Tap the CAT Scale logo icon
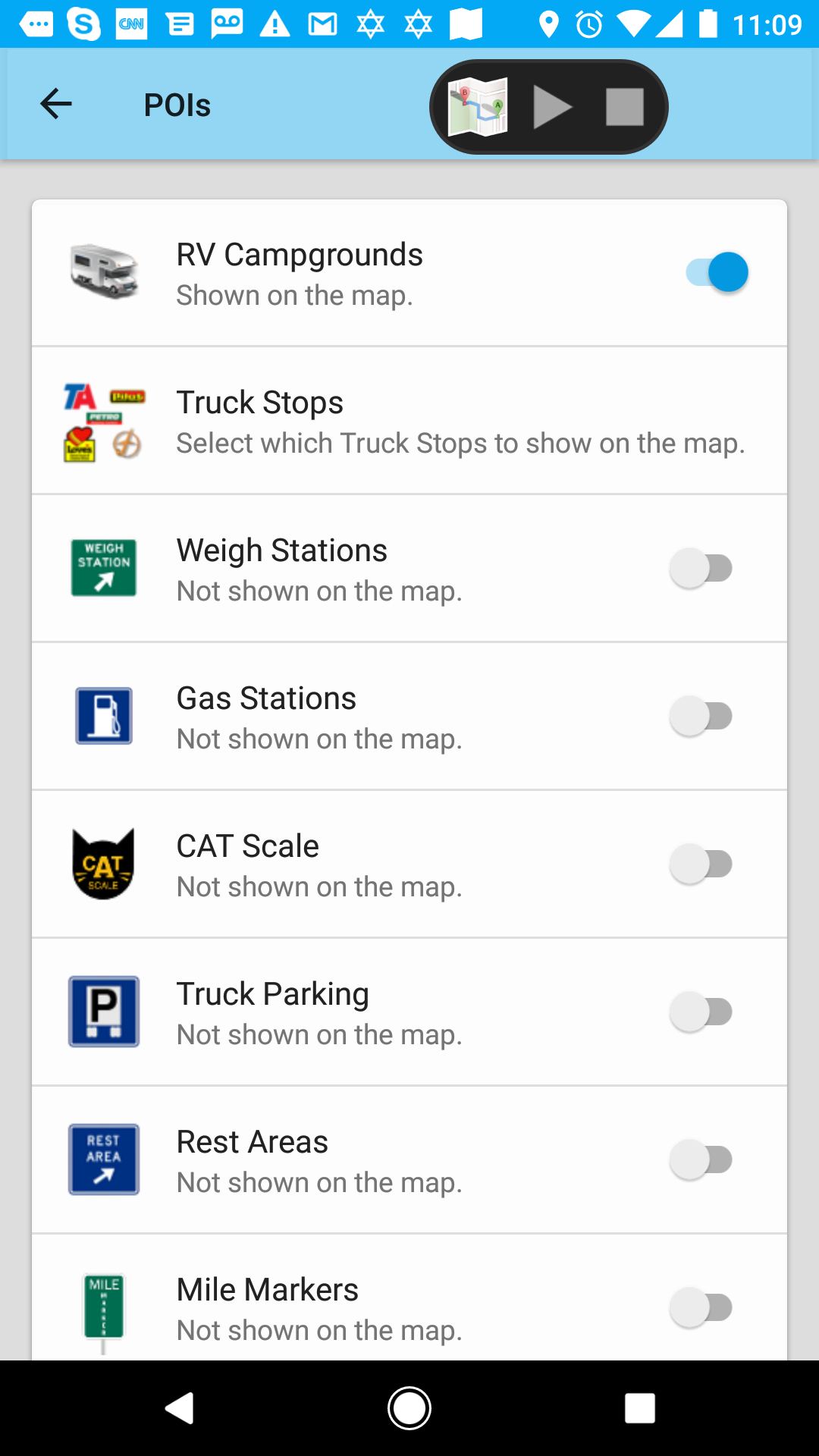The image size is (819, 1456). pyautogui.click(x=104, y=864)
